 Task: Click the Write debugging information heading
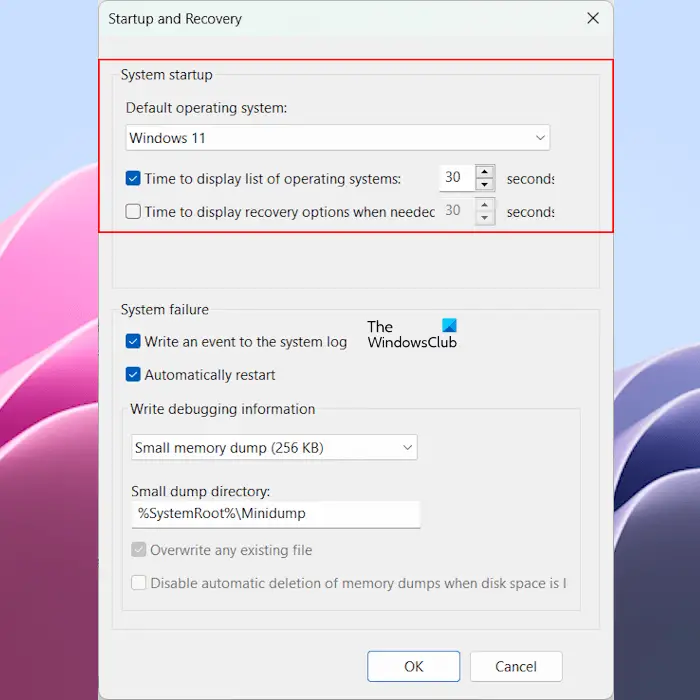(x=223, y=409)
